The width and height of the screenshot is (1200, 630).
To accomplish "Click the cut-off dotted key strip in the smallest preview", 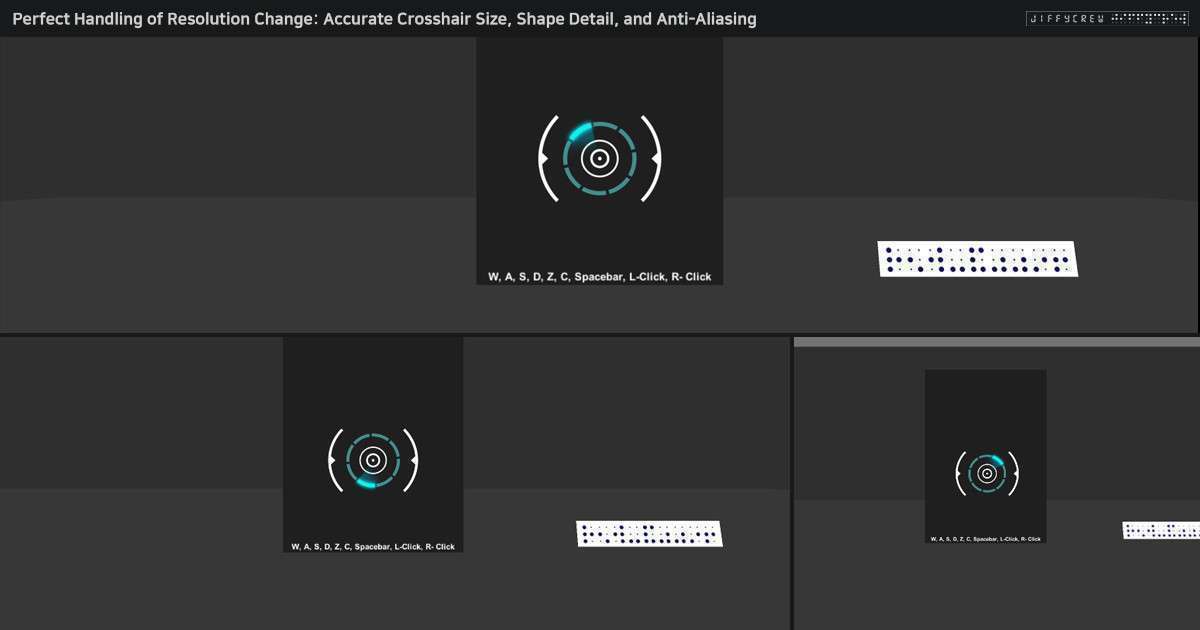I will [1161, 531].
